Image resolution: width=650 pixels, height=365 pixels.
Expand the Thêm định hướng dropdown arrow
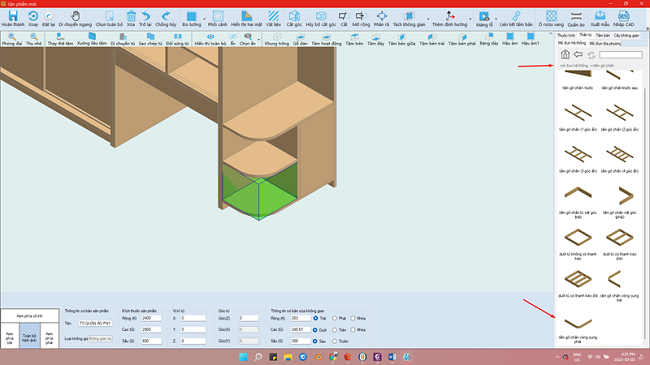[x=470, y=19]
